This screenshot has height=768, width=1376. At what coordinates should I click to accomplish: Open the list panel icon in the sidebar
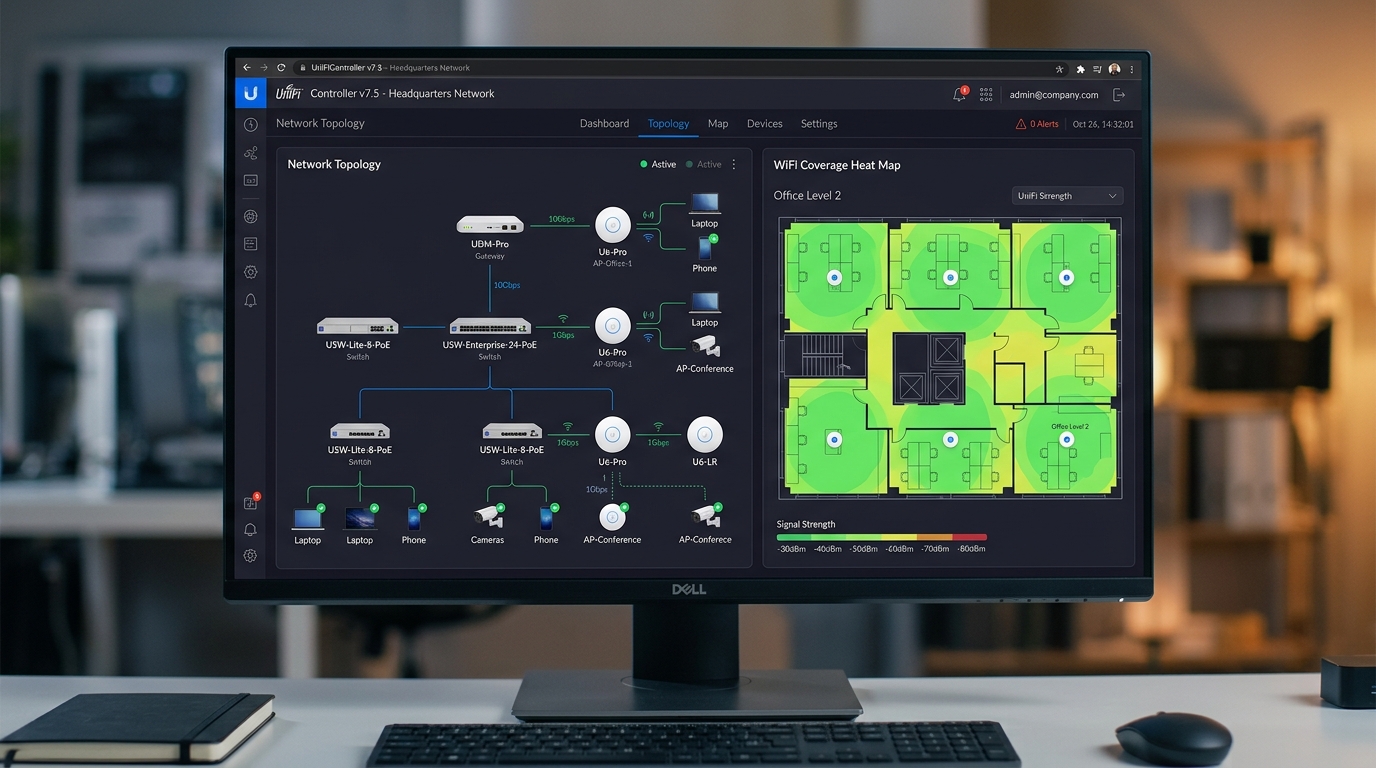tap(250, 244)
